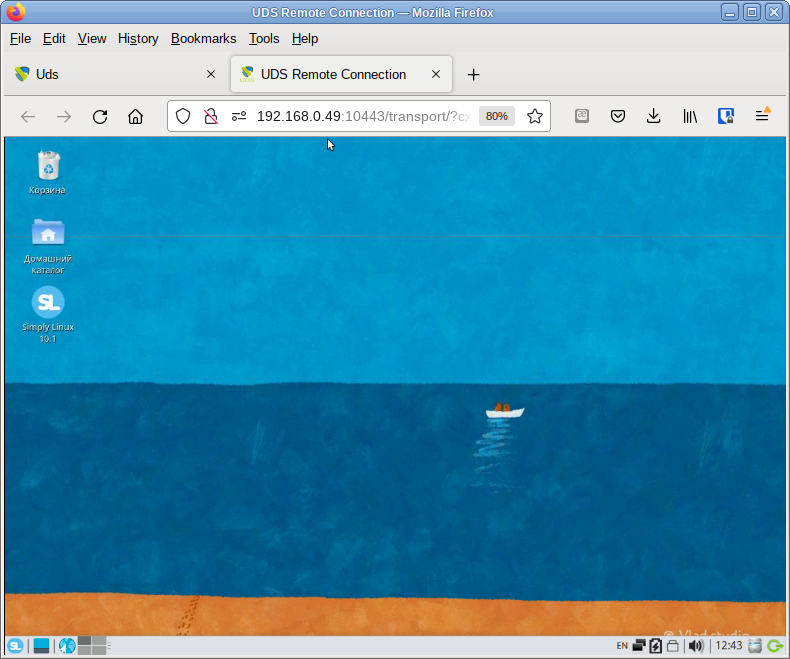The image size is (790, 659).
Task: Toggle the remote volume speaker icon
Action: (x=696, y=645)
